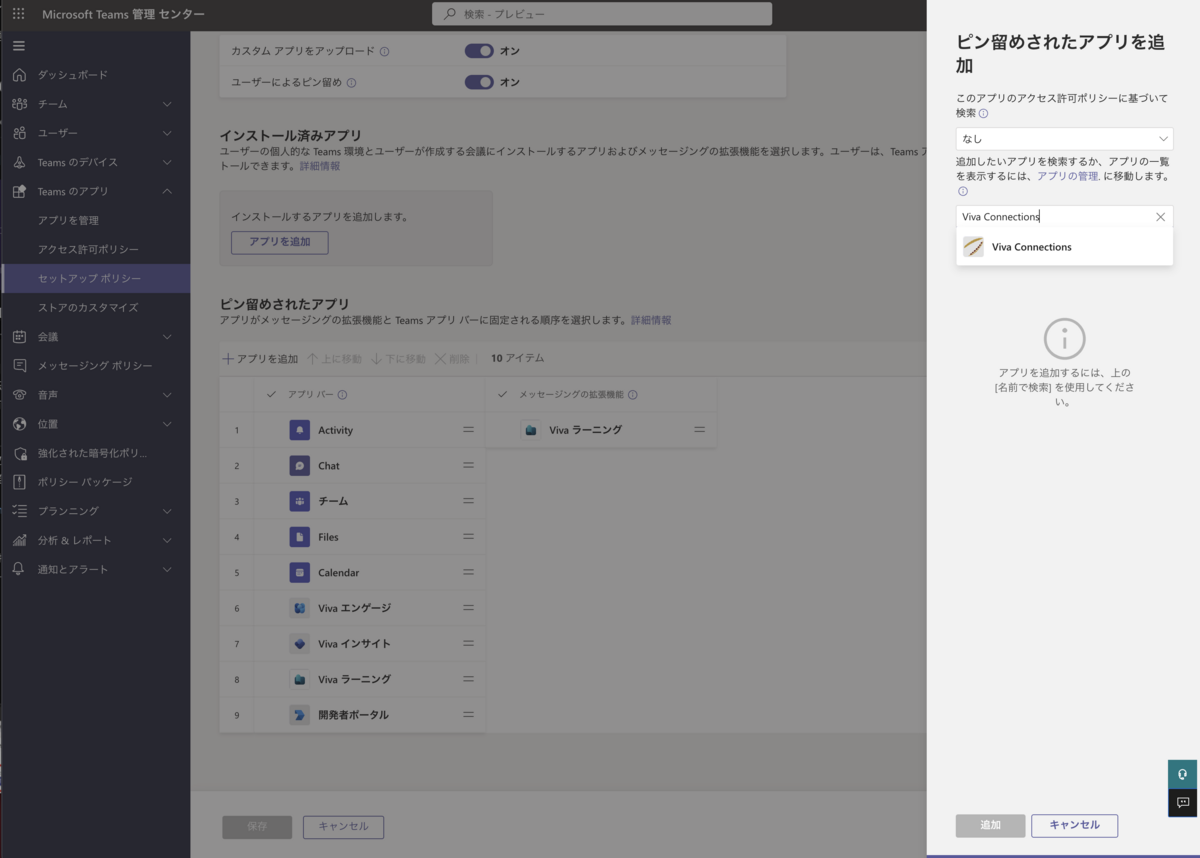Click the アプリの管理 link in panel

[x=1068, y=176]
